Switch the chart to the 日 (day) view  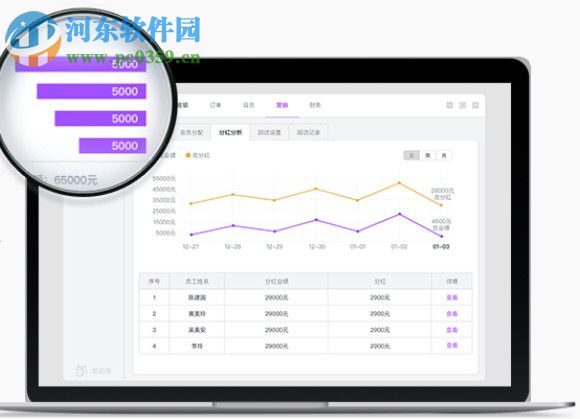411,155
